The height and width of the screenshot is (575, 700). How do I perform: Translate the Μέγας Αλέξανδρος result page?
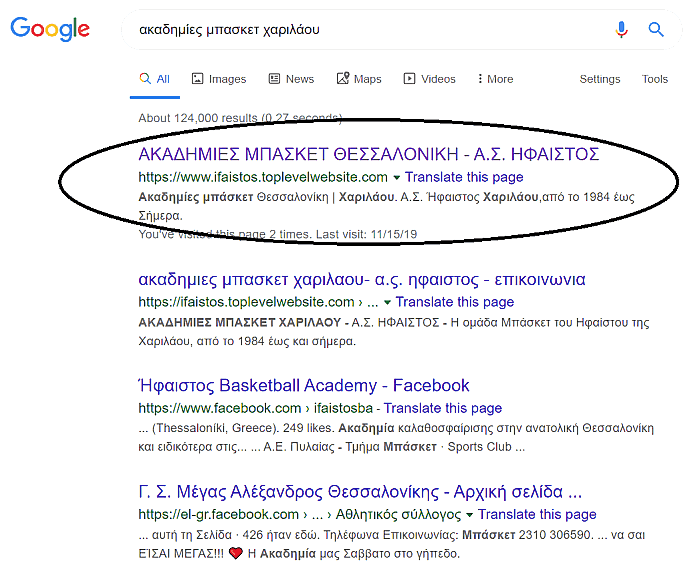click(537, 515)
